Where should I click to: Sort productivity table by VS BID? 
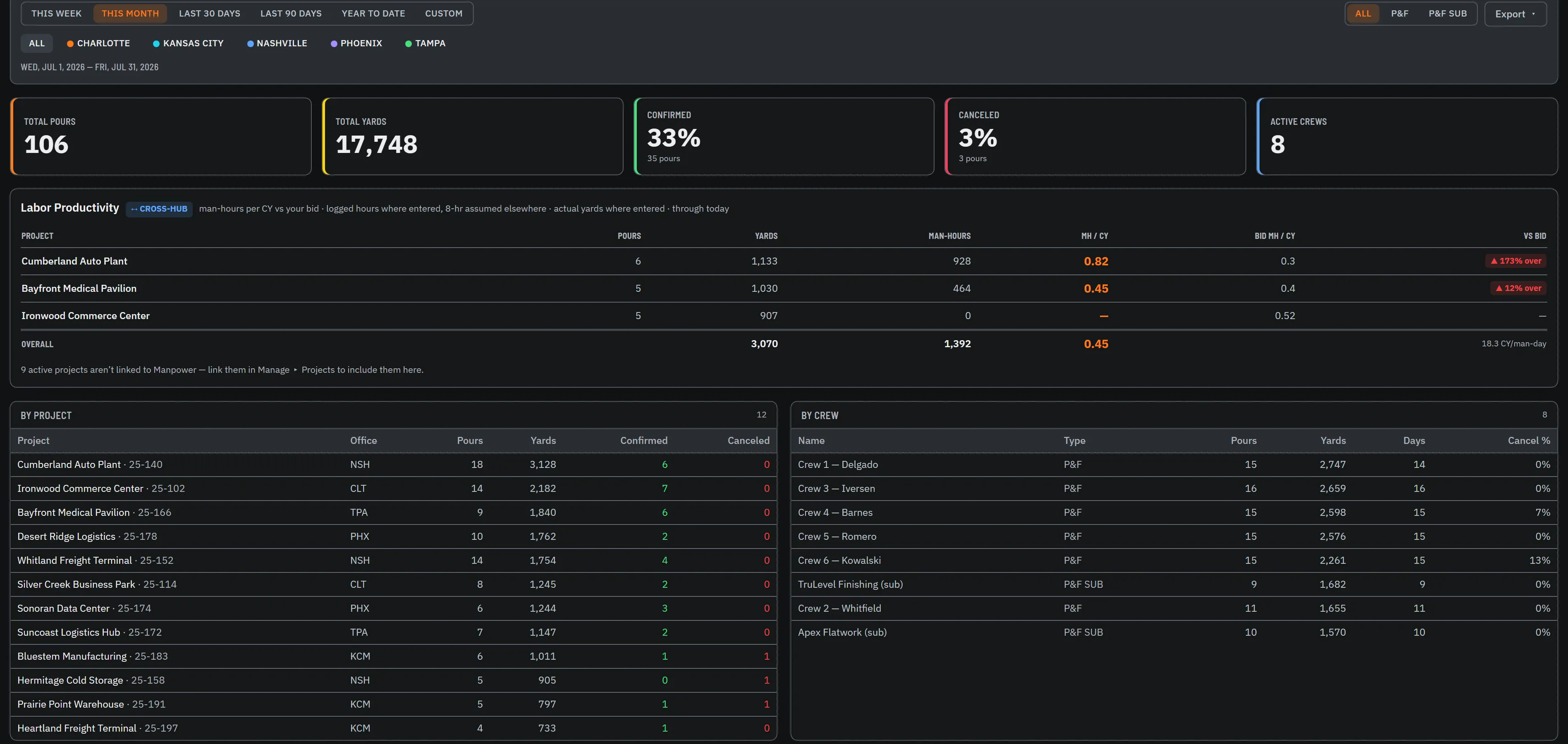coord(1535,236)
